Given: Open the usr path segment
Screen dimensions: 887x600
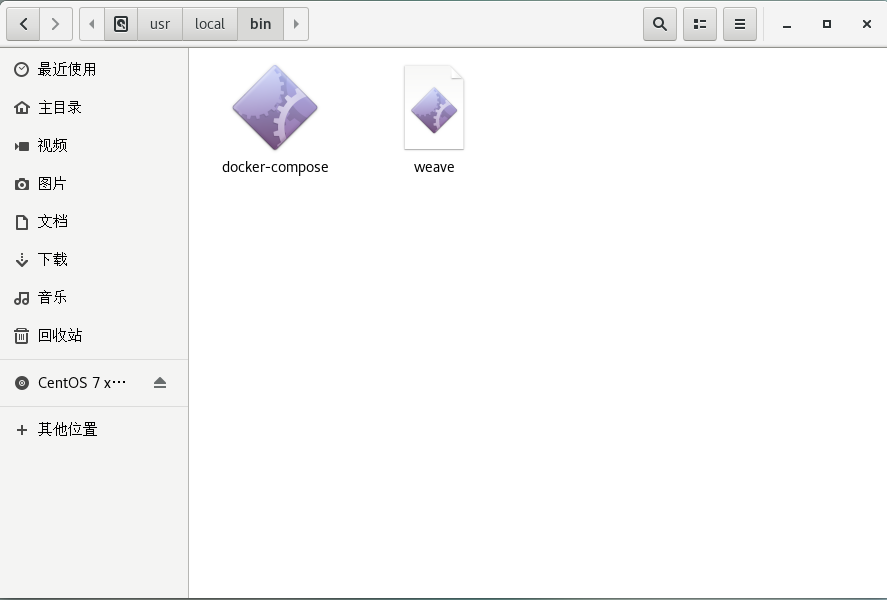Looking at the screenshot, I should point(160,24).
